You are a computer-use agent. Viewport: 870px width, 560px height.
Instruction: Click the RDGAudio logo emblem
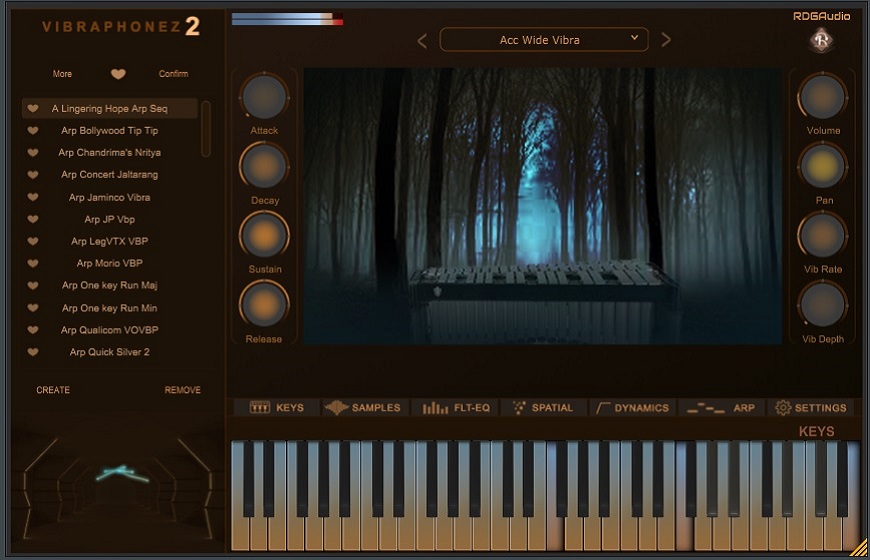tap(821, 41)
